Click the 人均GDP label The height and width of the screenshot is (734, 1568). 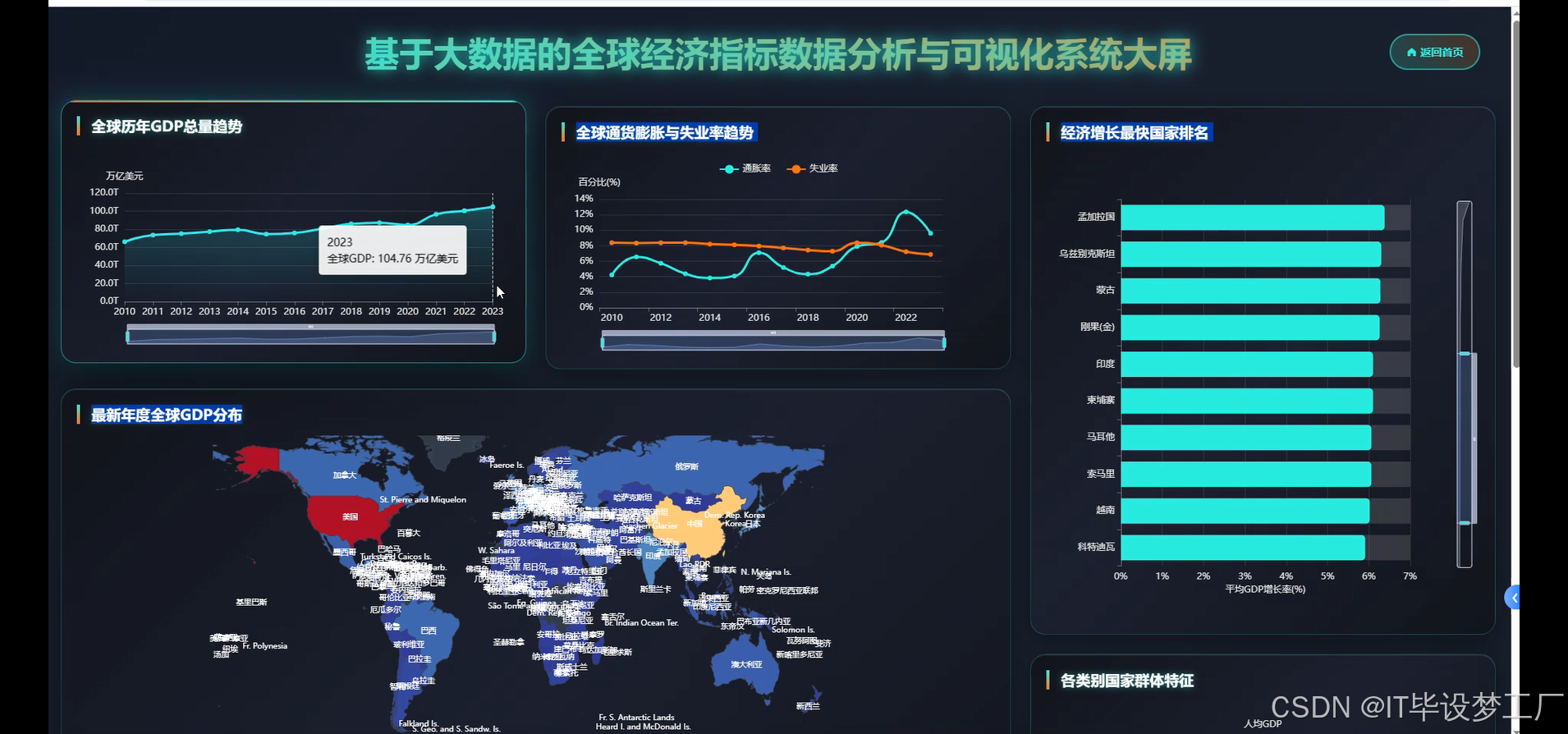coord(1263,723)
